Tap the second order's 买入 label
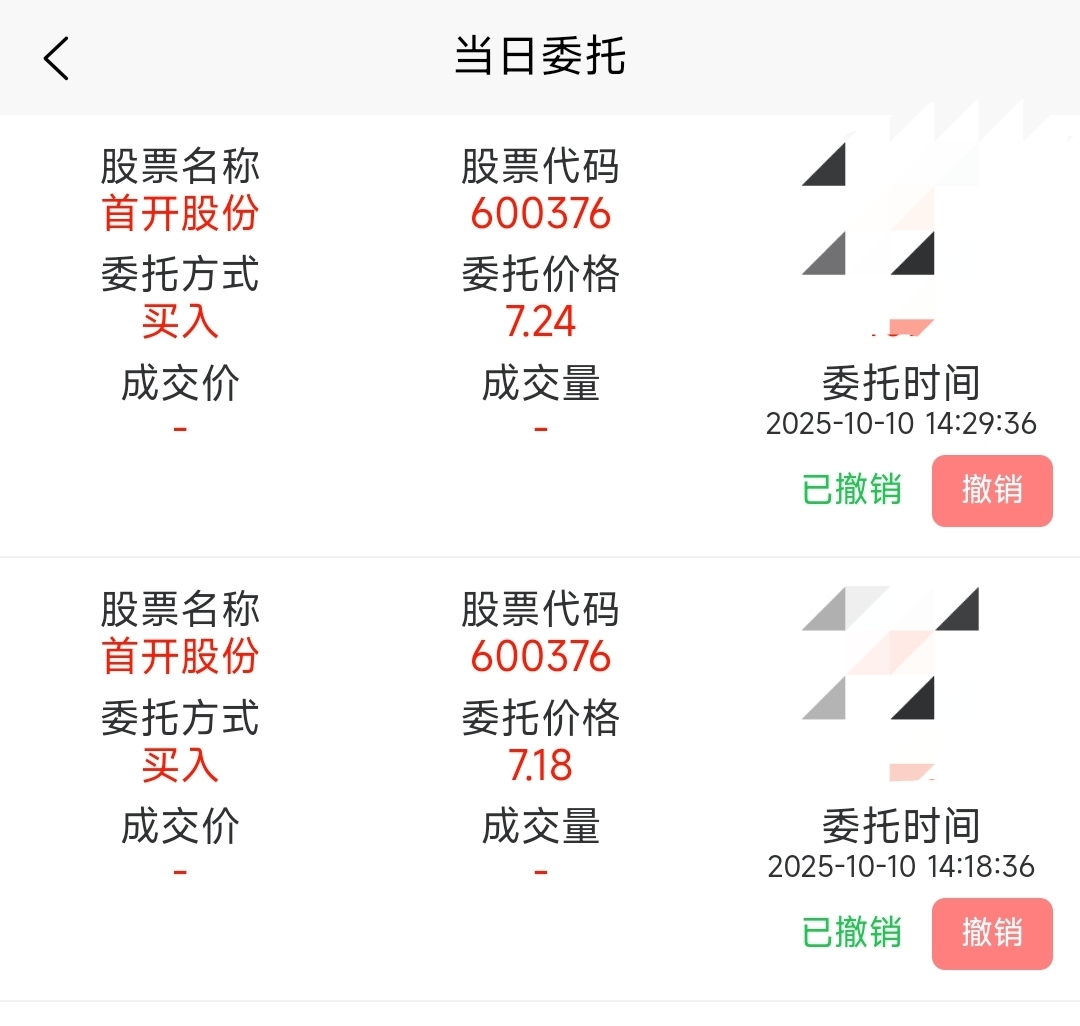1080x1026 pixels. [x=180, y=764]
